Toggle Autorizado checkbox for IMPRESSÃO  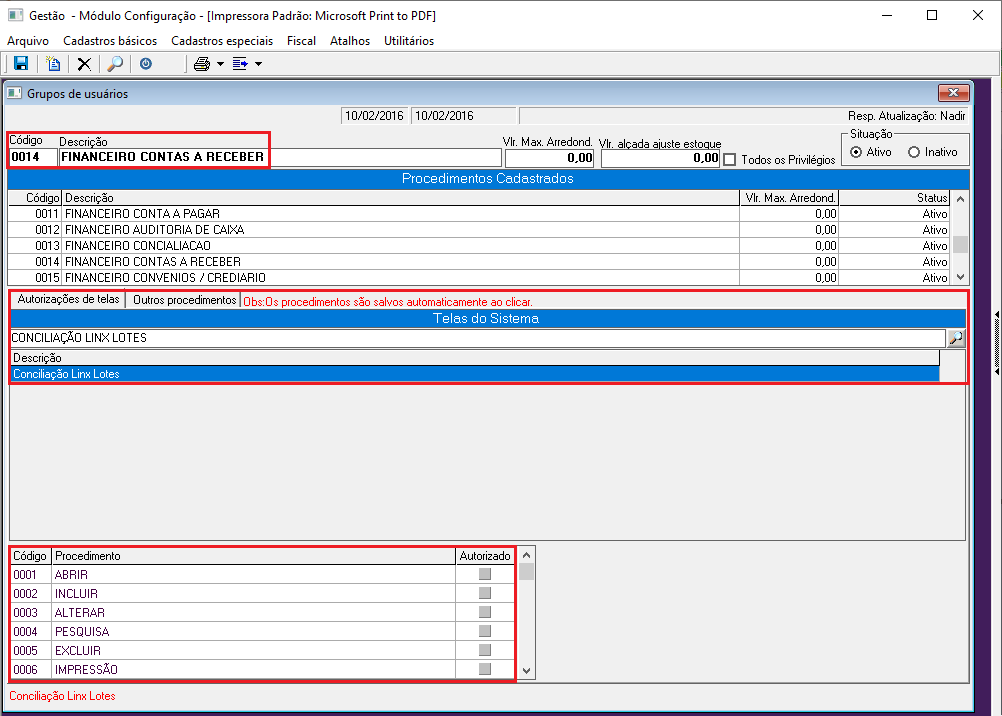(485, 669)
